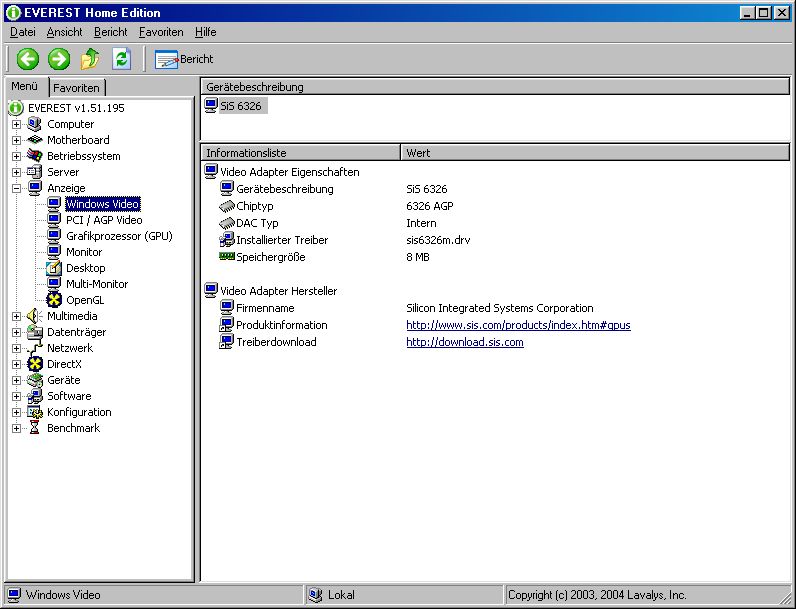The height and width of the screenshot is (609, 796).
Task: Click the Computer tree icon
Action: coord(35,124)
